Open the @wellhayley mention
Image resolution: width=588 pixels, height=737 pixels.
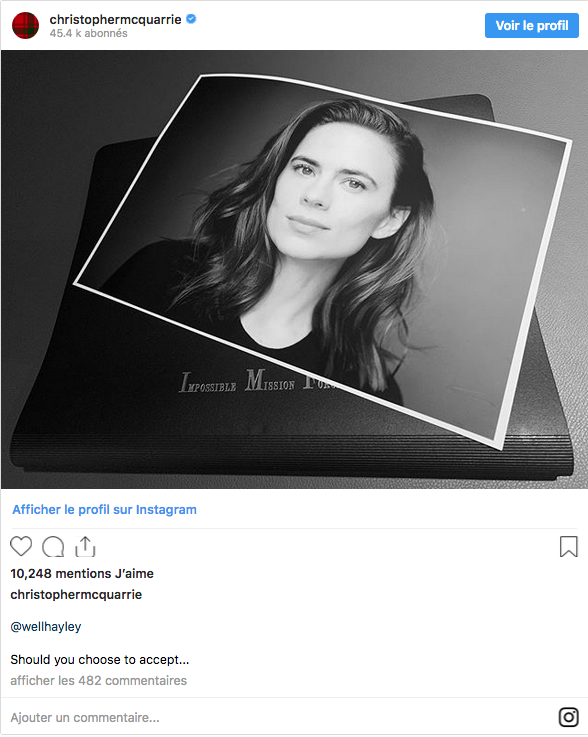(46, 627)
